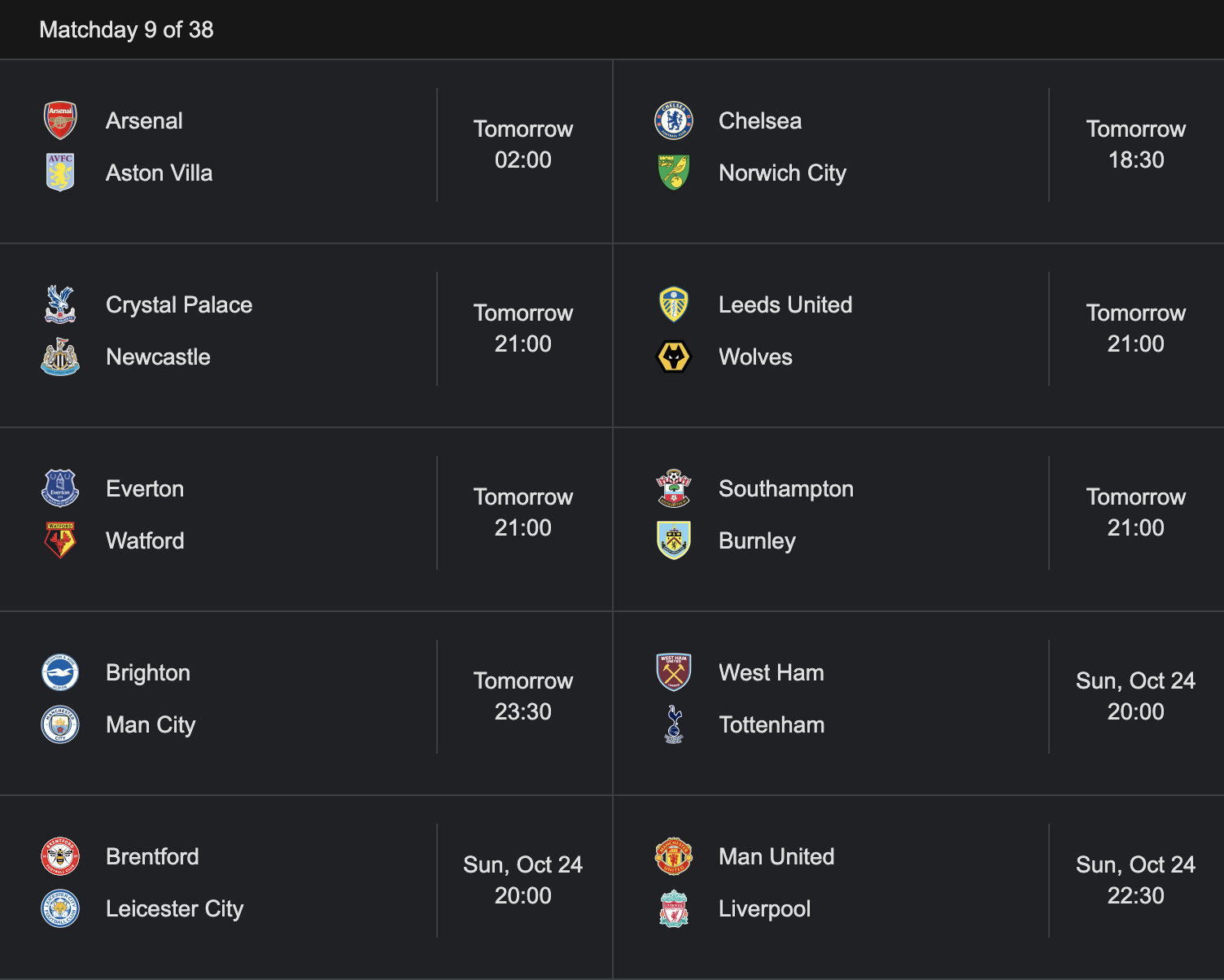Image resolution: width=1224 pixels, height=980 pixels.
Task: Select the Chelsea club badge
Action: [x=674, y=120]
